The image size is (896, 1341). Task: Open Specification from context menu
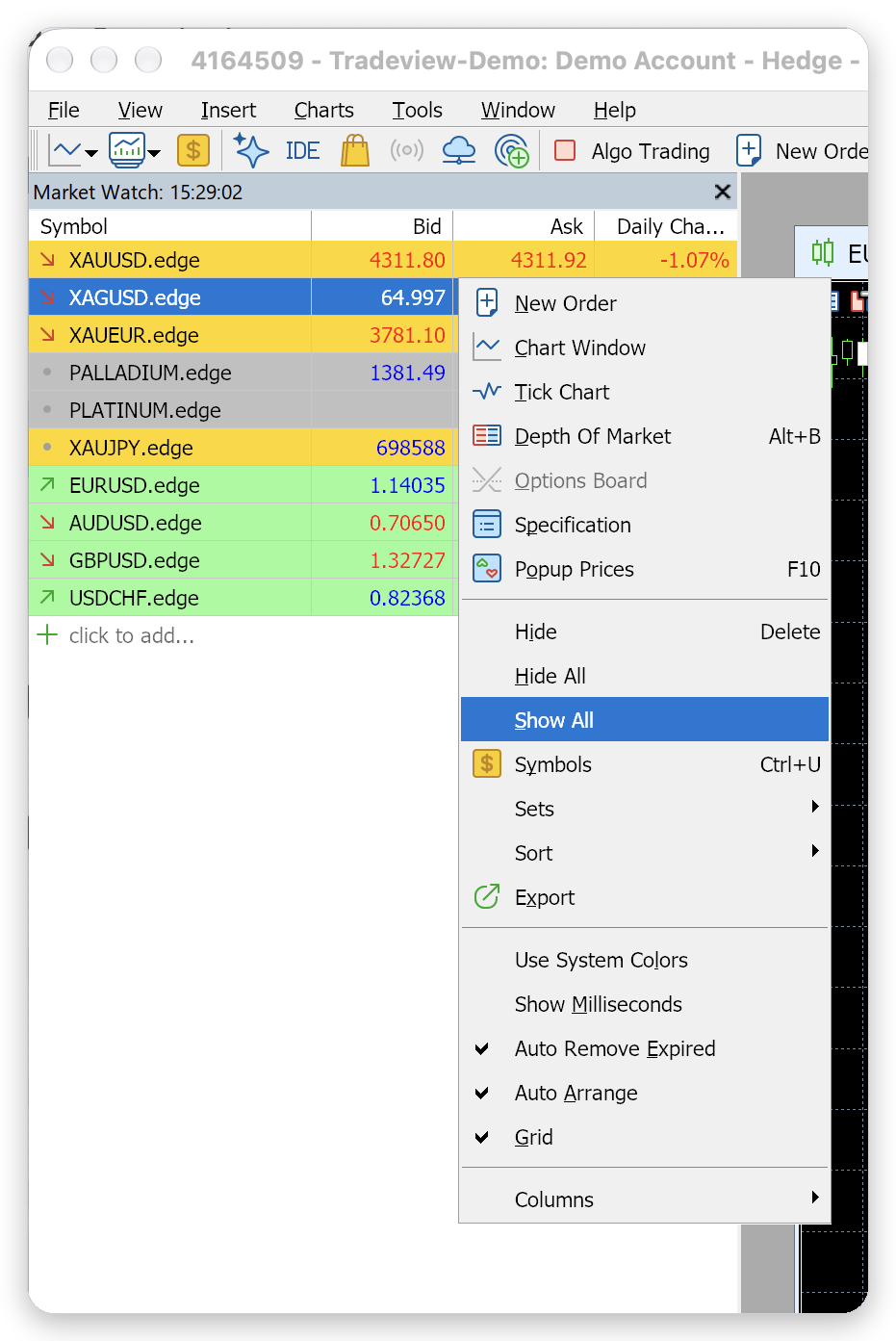(645, 525)
